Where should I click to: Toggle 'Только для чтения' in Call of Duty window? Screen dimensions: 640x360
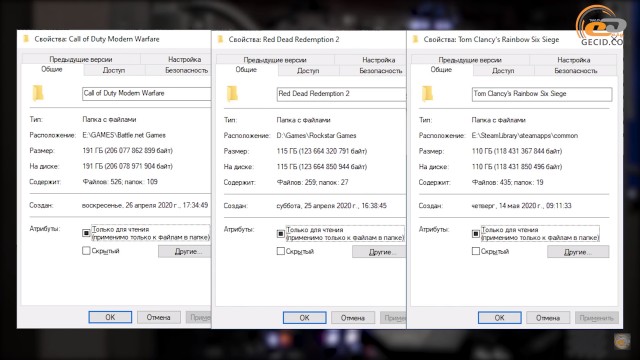pyautogui.click(x=86, y=233)
